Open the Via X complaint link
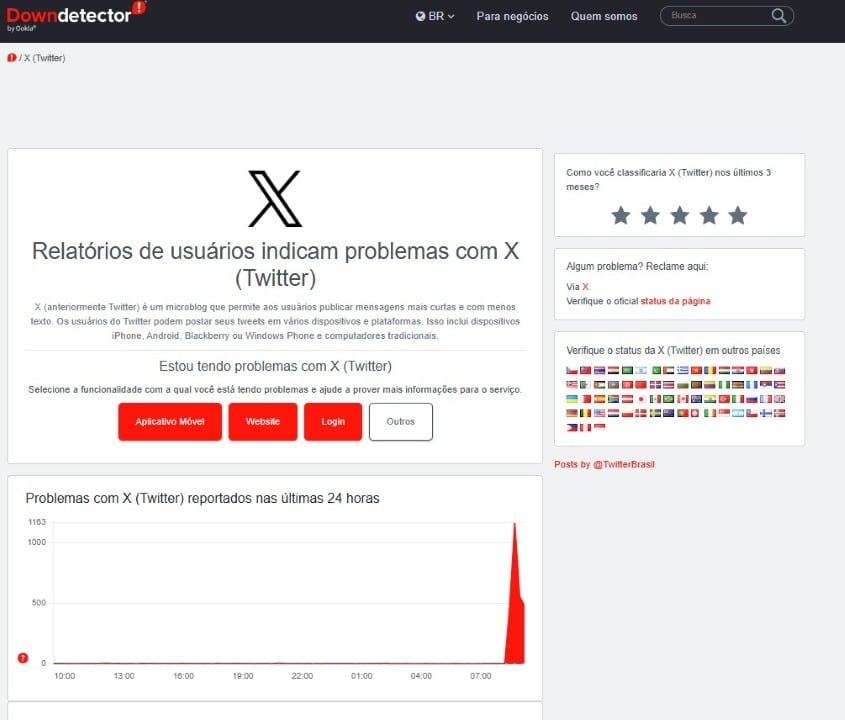This screenshot has height=720, width=845. pos(585,287)
